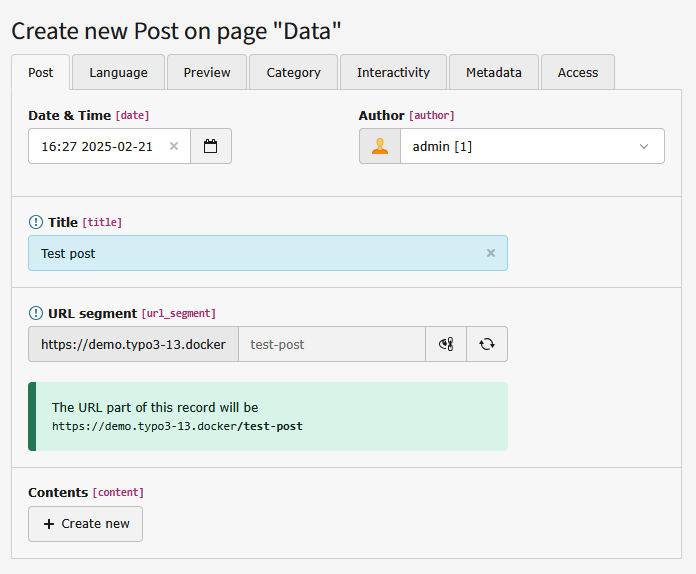Viewport: 696px width, 574px height.
Task: Toggle manual URL segment editing
Action: pos(446,344)
